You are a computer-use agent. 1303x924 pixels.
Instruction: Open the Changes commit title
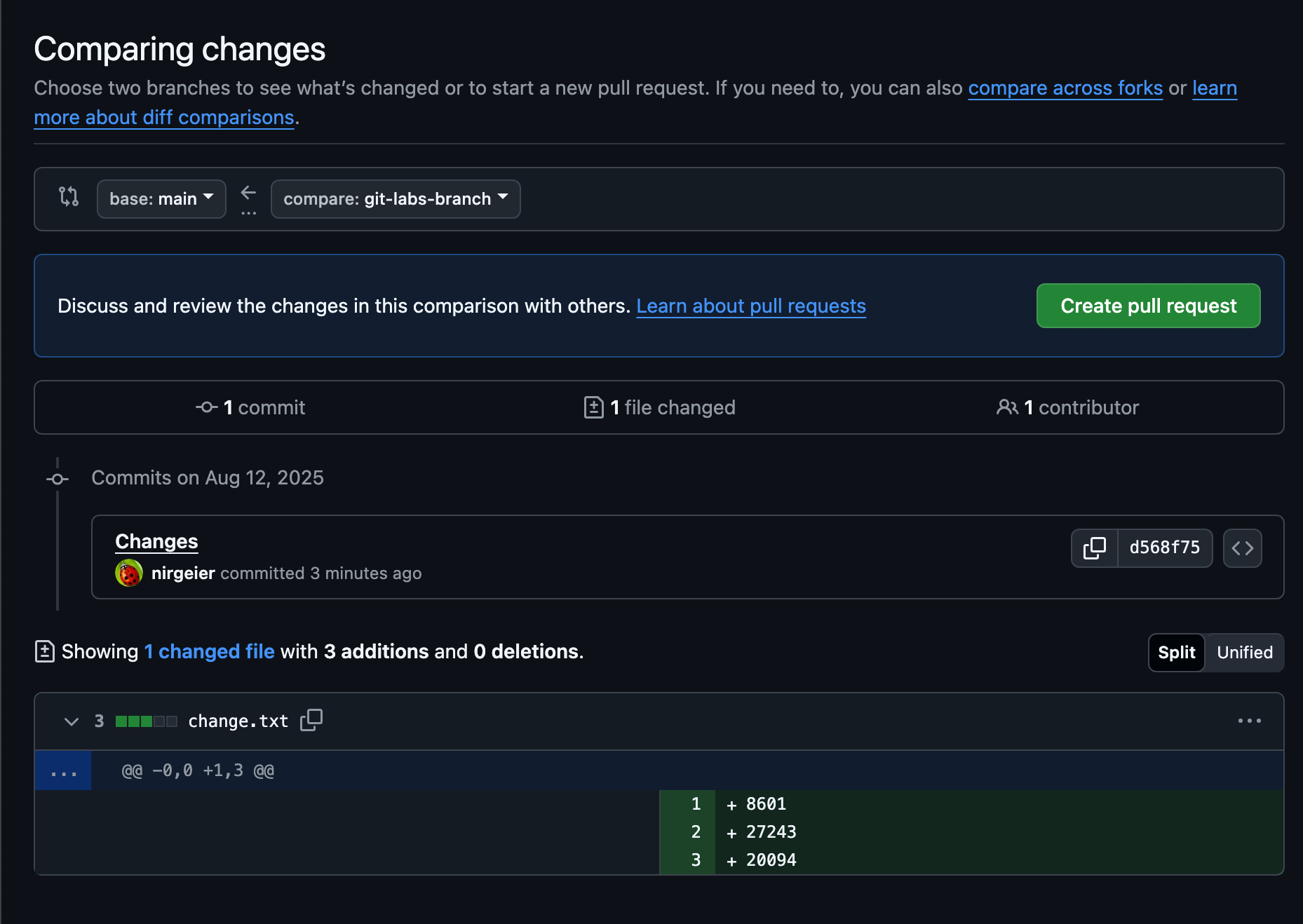point(156,541)
